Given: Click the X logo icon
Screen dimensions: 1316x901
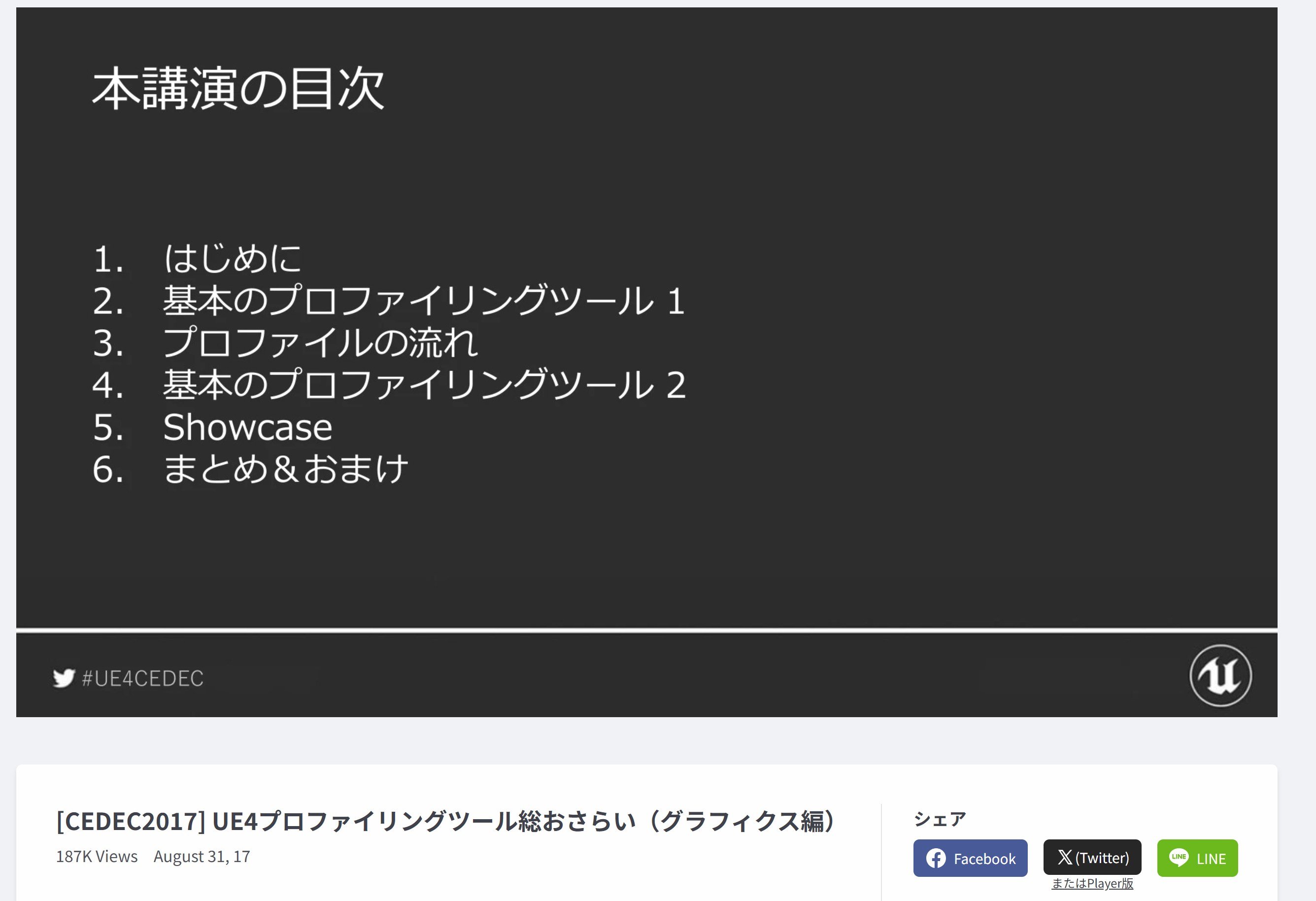Looking at the screenshot, I should point(1065,858).
